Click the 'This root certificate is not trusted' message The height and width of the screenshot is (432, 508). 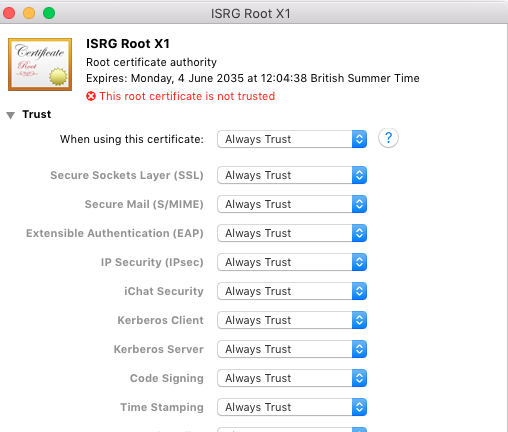click(187, 96)
